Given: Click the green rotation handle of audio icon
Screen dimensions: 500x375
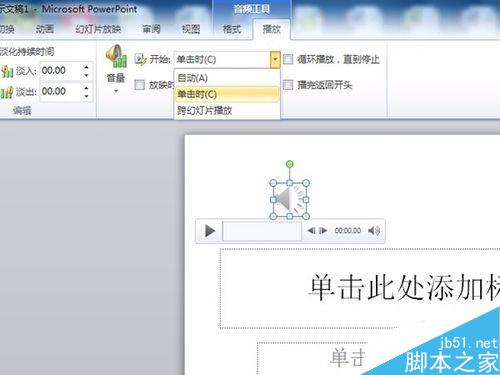Looking at the screenshot, I should tap(290, 164).
